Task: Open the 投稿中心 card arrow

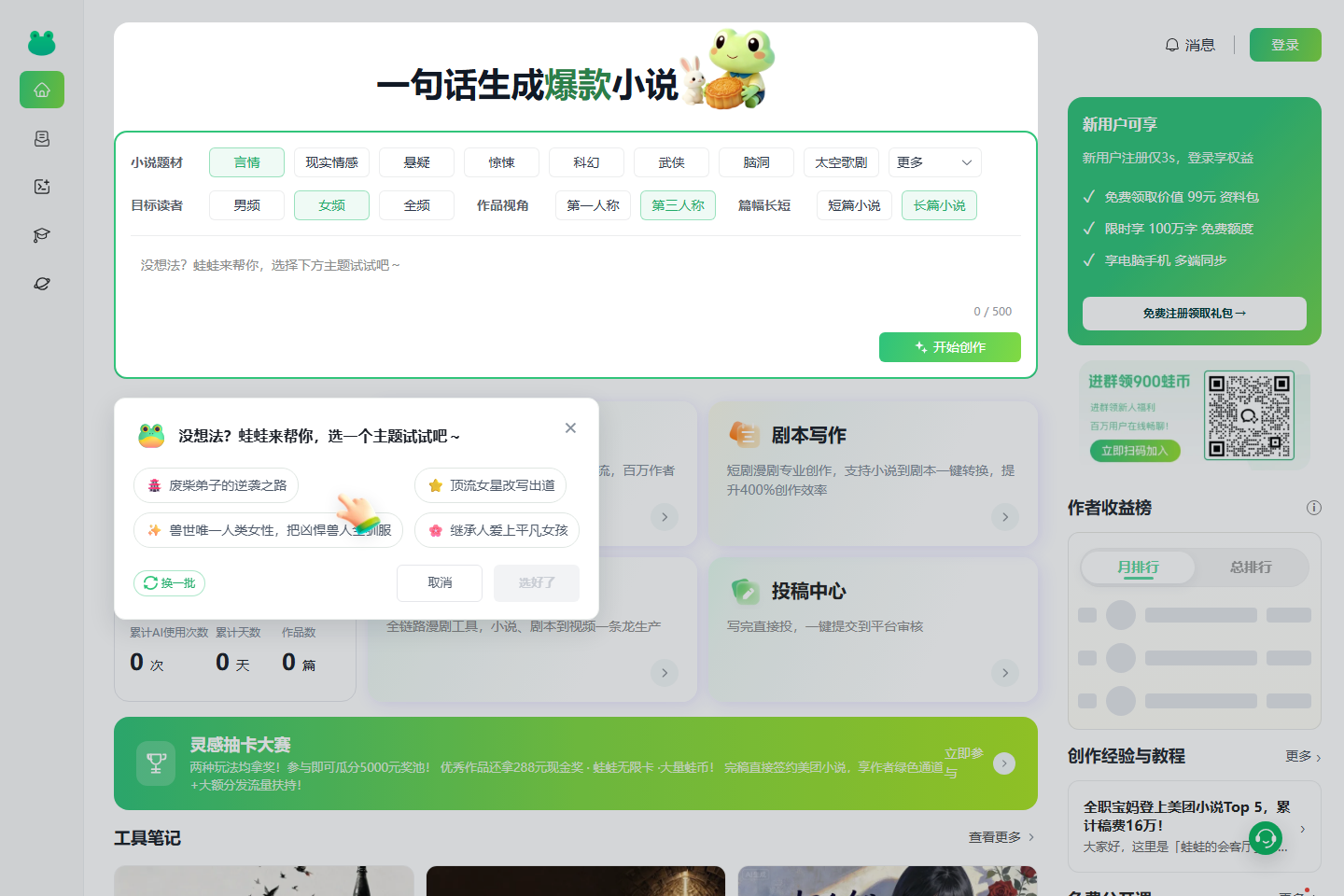Action: point(1005,673)
